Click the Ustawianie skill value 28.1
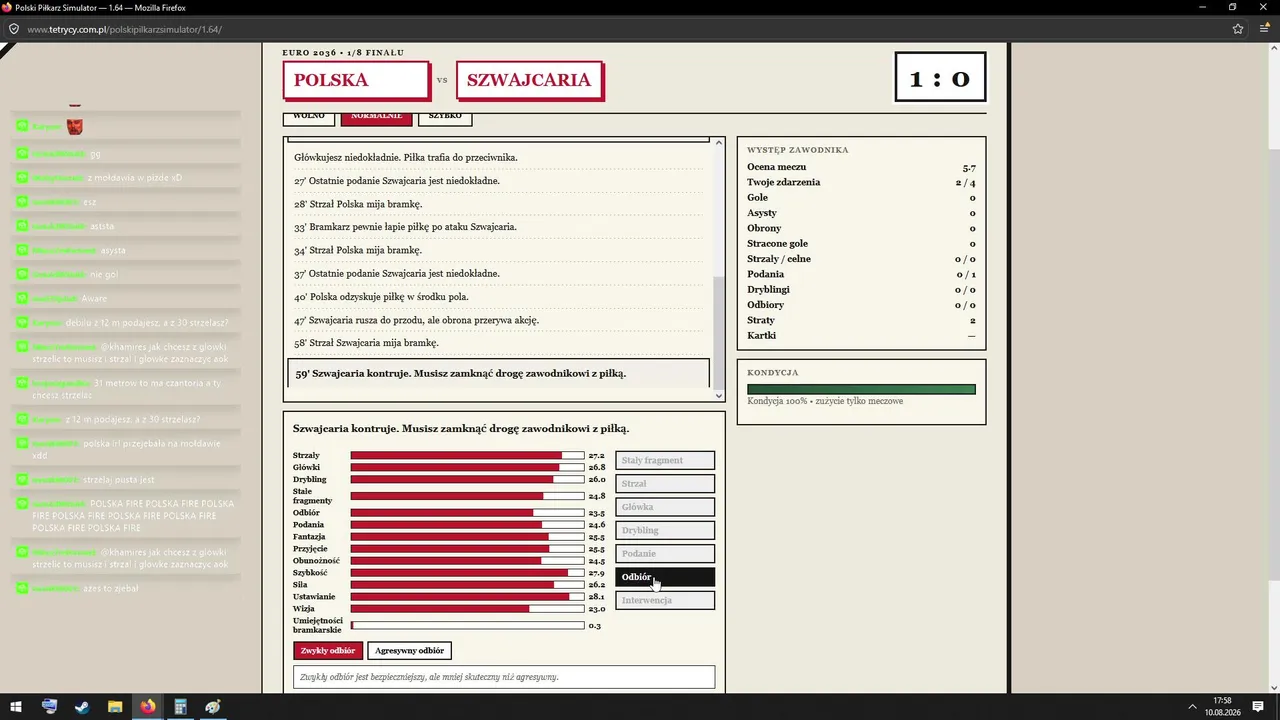The width and height of the screenshot is (1280, 720). pos(596,597)
